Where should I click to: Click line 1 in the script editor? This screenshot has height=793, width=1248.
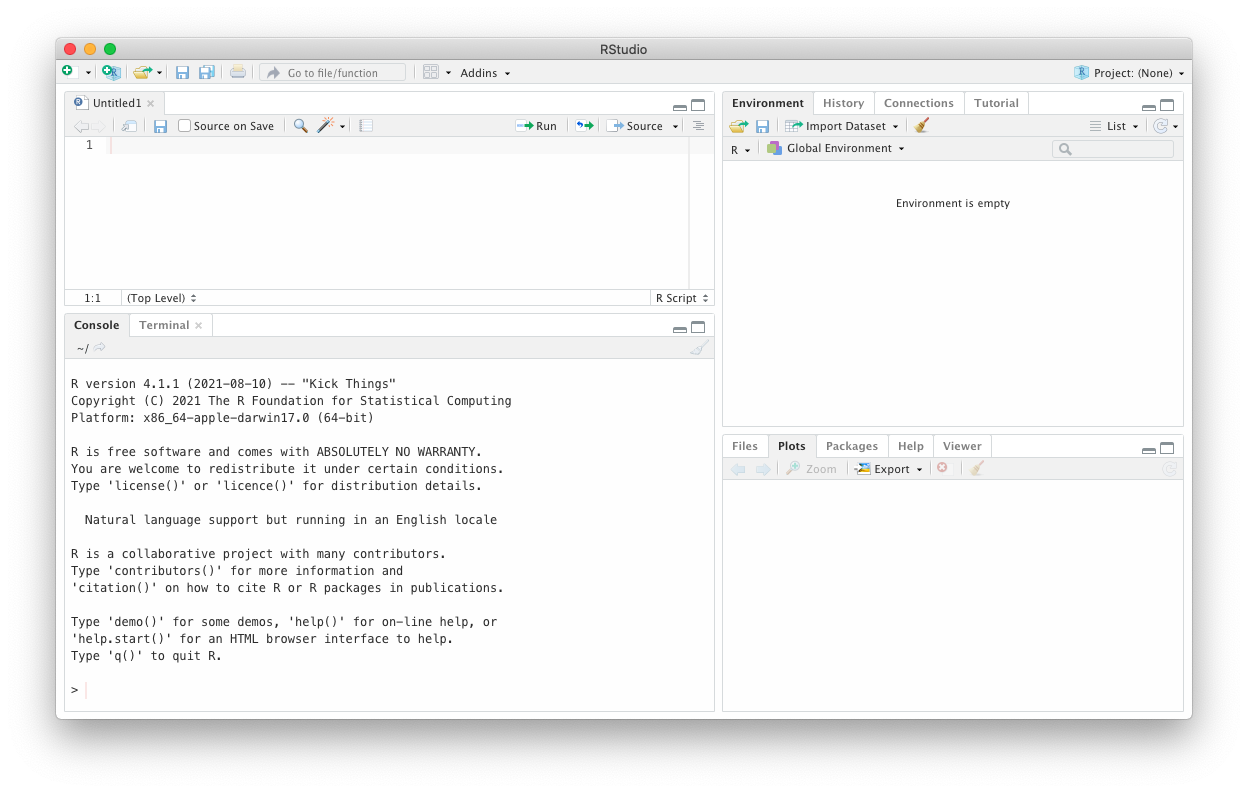tap(398, 145)
